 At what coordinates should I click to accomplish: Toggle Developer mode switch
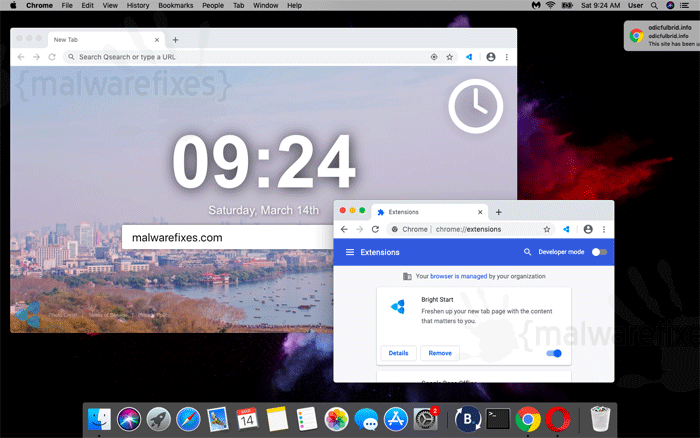[x=599, y=252]
